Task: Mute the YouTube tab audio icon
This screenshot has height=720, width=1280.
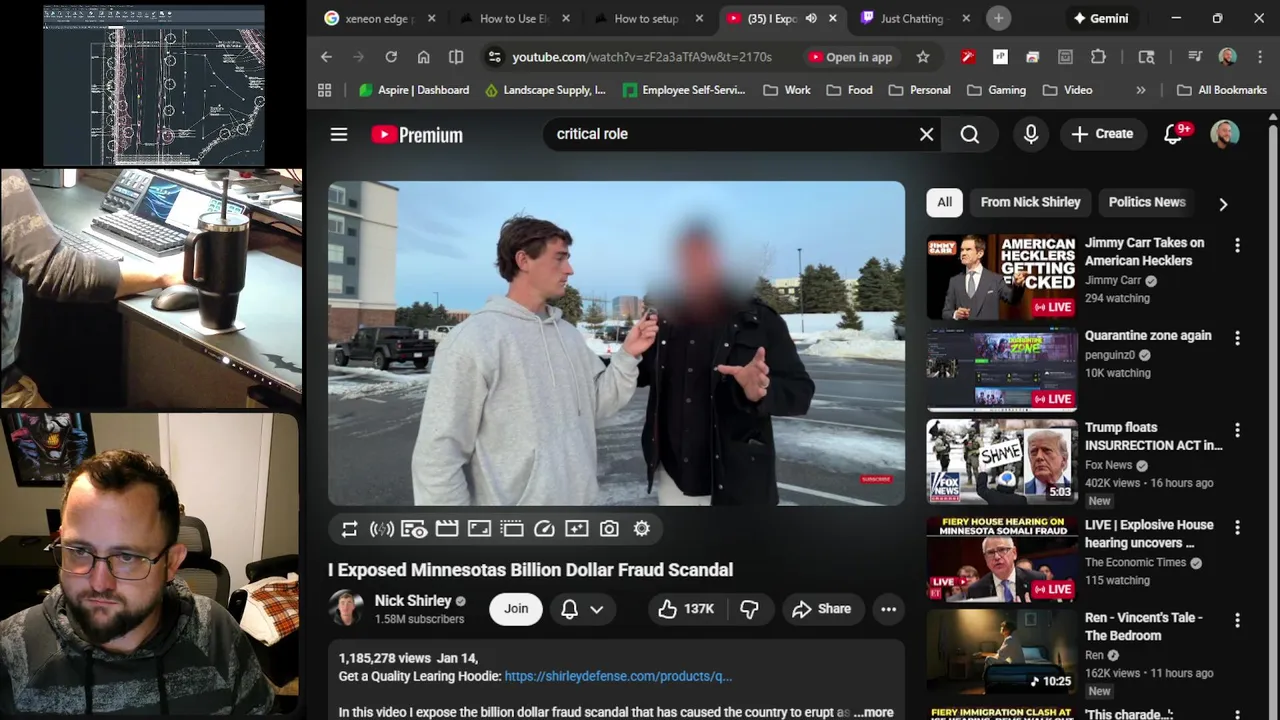Action: (811, 18)
